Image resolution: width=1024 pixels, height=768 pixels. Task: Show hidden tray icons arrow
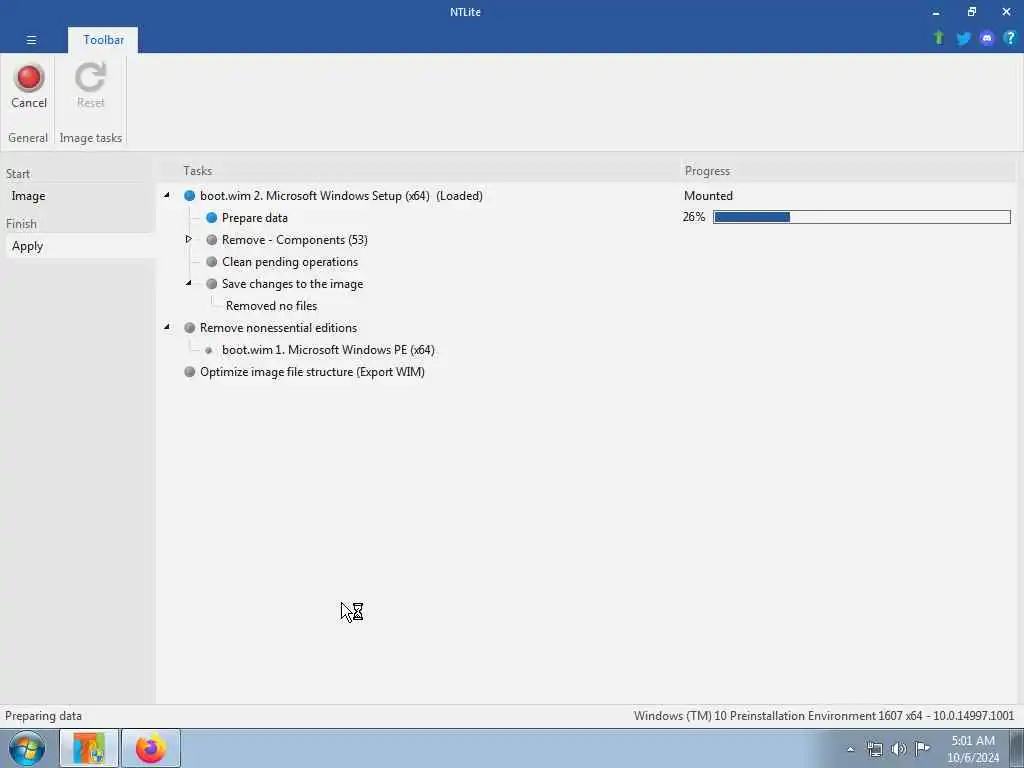(x=850, y=750)
